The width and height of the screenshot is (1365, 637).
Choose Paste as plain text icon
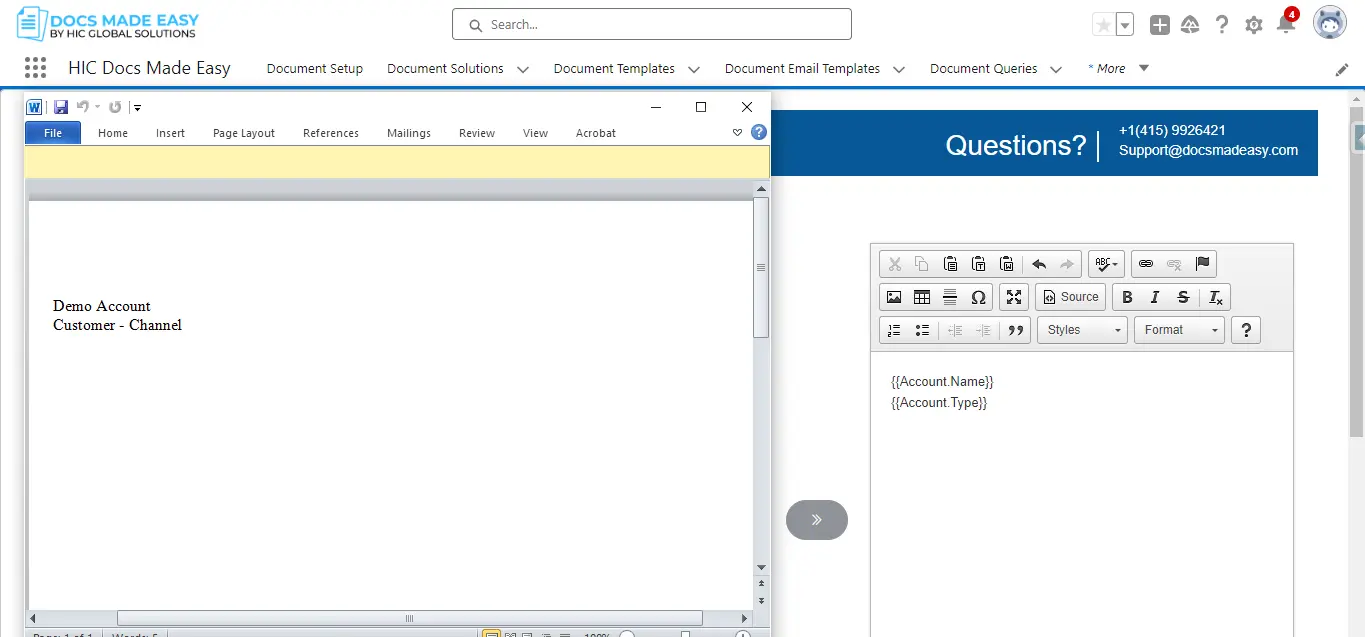[979, 264]
